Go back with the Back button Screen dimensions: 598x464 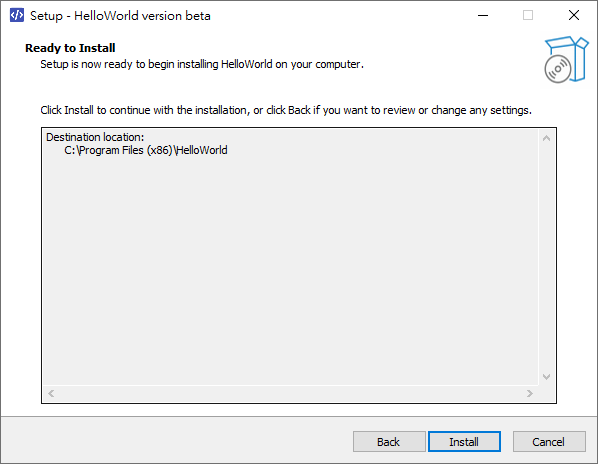click(389, 442)
